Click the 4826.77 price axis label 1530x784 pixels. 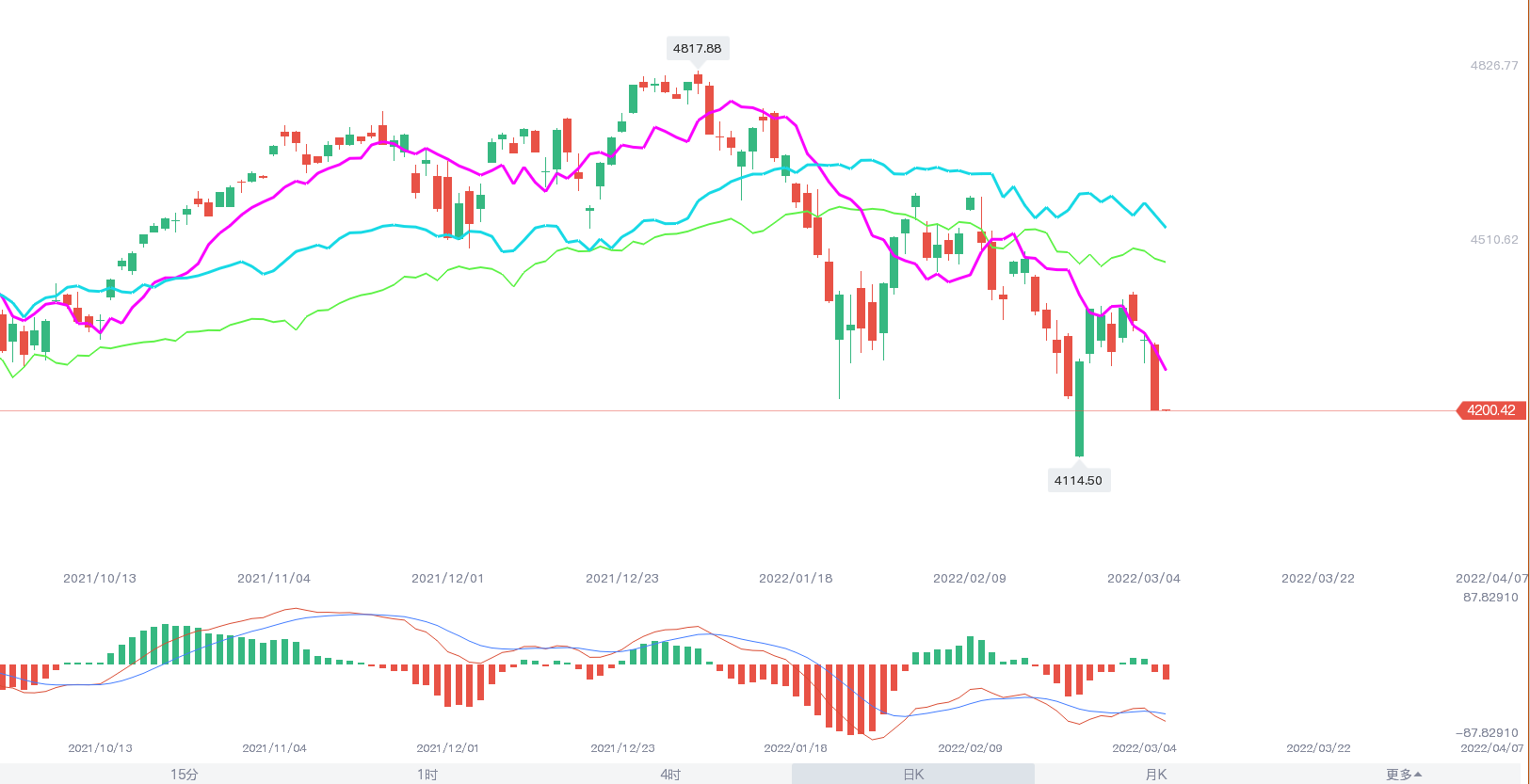[1494, 66]
